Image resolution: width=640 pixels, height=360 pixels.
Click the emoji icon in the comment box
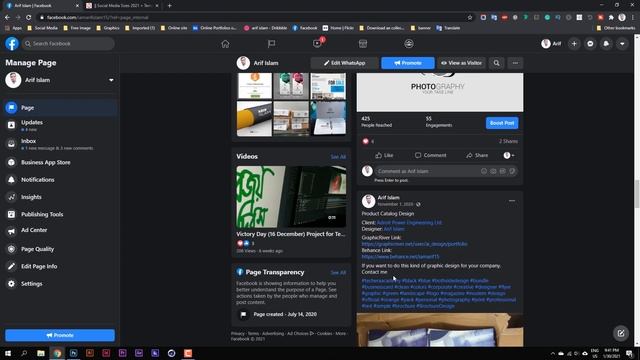point(484,171)
